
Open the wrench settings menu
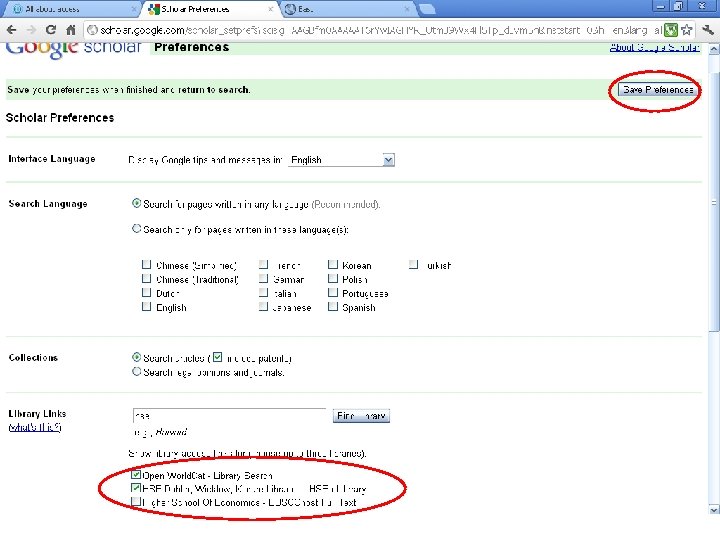tap(708, 30)
